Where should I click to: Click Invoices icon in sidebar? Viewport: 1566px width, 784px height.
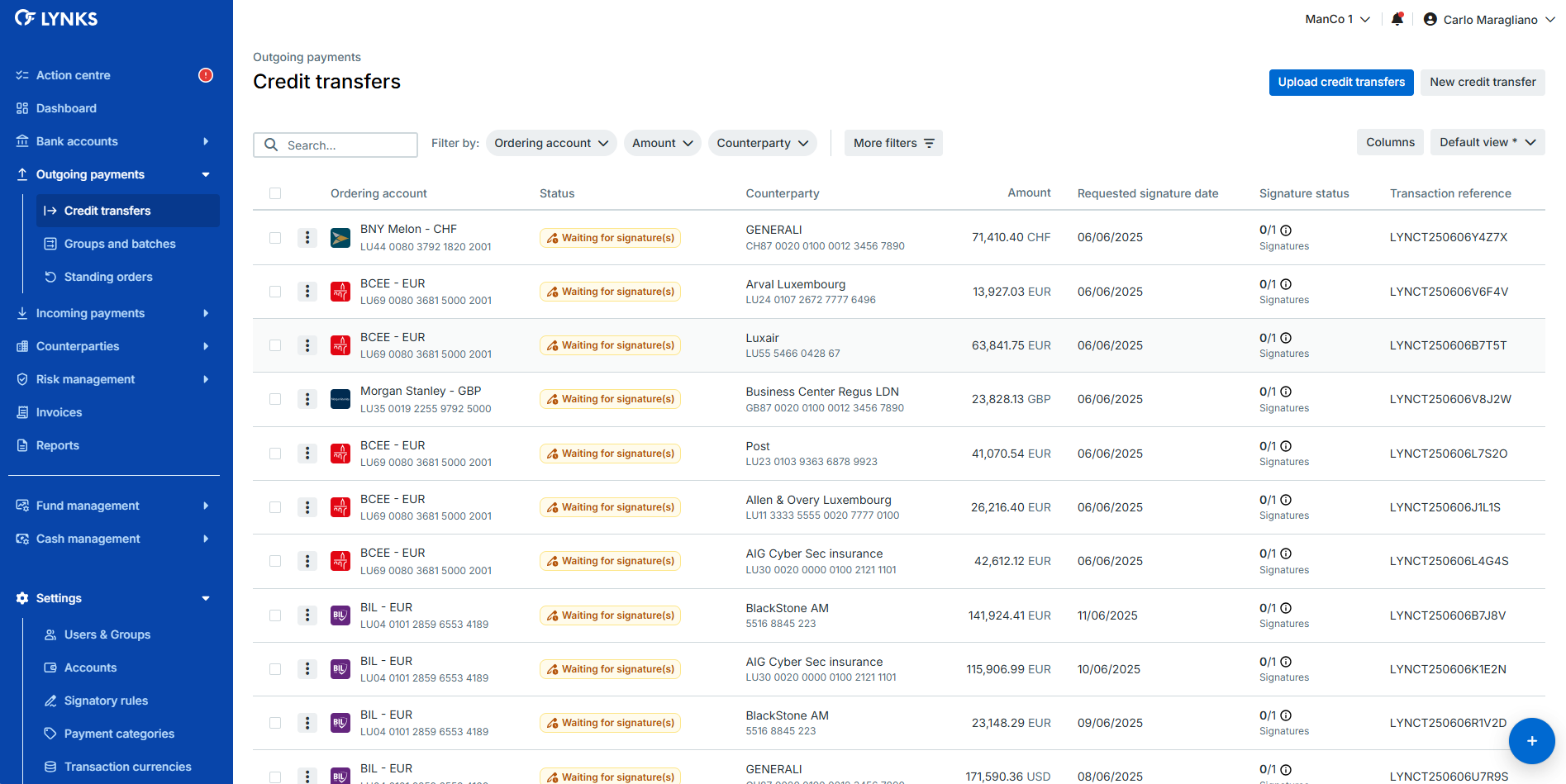point(22,412)
